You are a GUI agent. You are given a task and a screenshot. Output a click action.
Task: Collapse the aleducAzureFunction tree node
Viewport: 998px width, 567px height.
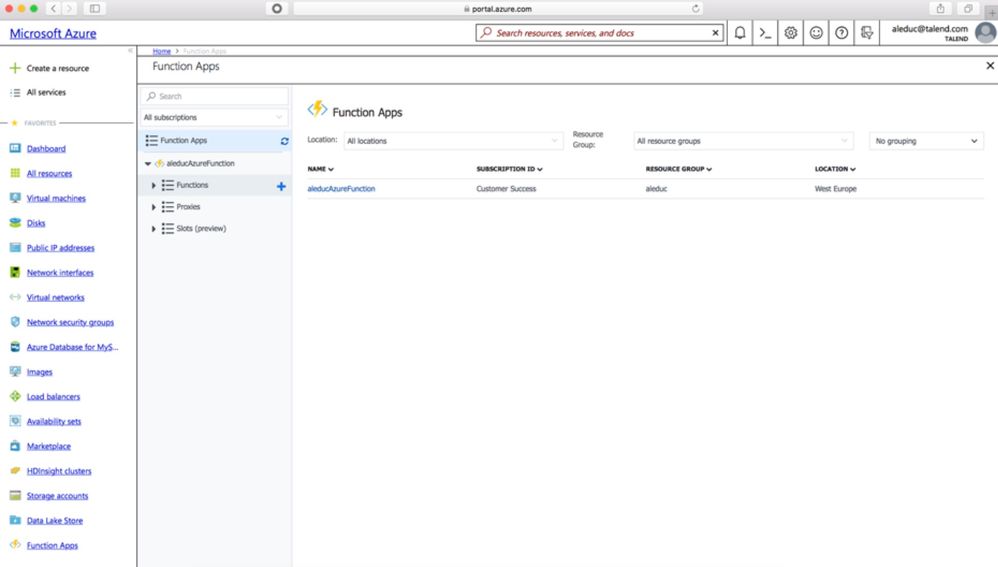point(148,164)
